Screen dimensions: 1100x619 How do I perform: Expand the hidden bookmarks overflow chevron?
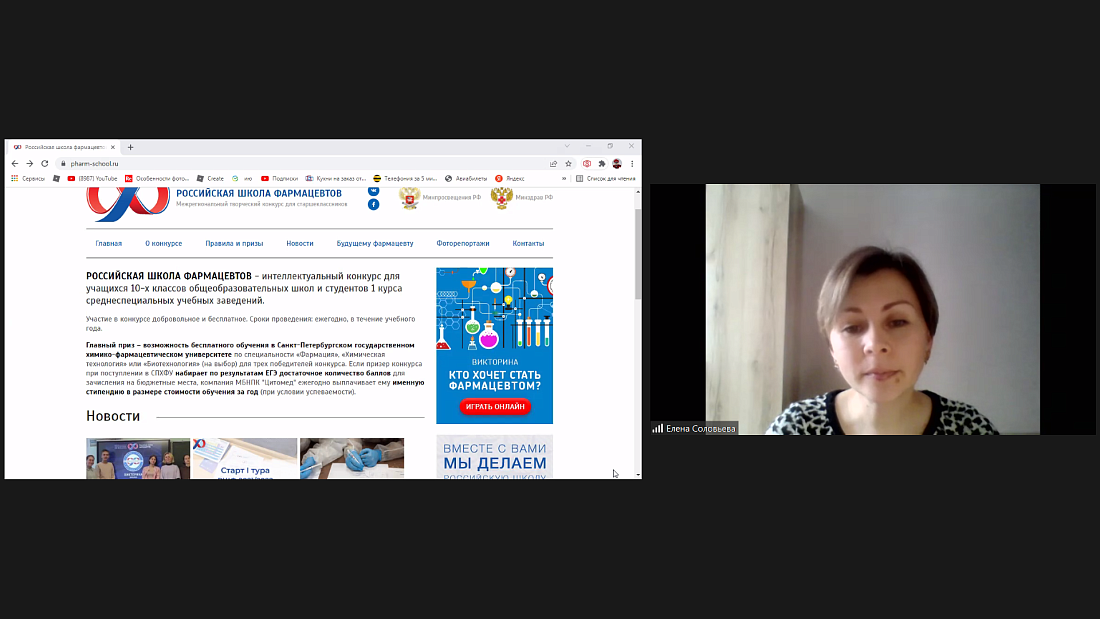(x=564, y=178)
